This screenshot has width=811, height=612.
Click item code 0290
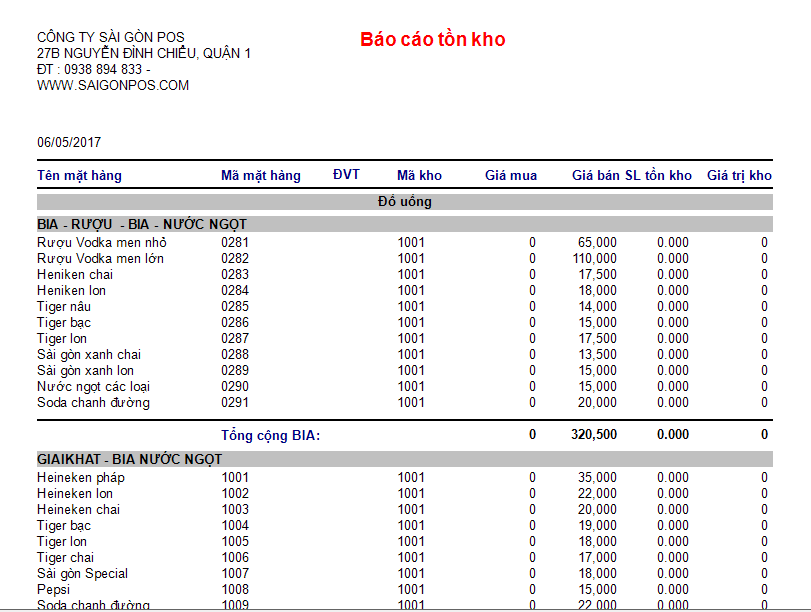point(235,387)
